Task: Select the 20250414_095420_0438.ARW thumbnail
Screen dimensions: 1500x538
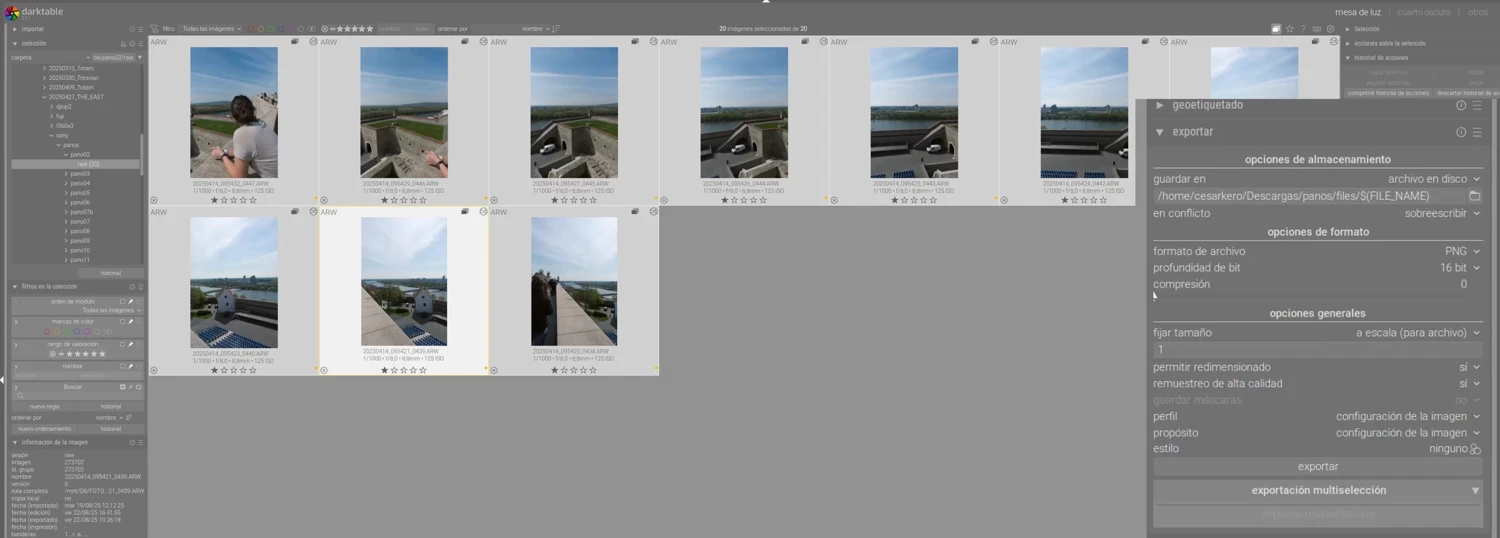Action: (574, 282)
